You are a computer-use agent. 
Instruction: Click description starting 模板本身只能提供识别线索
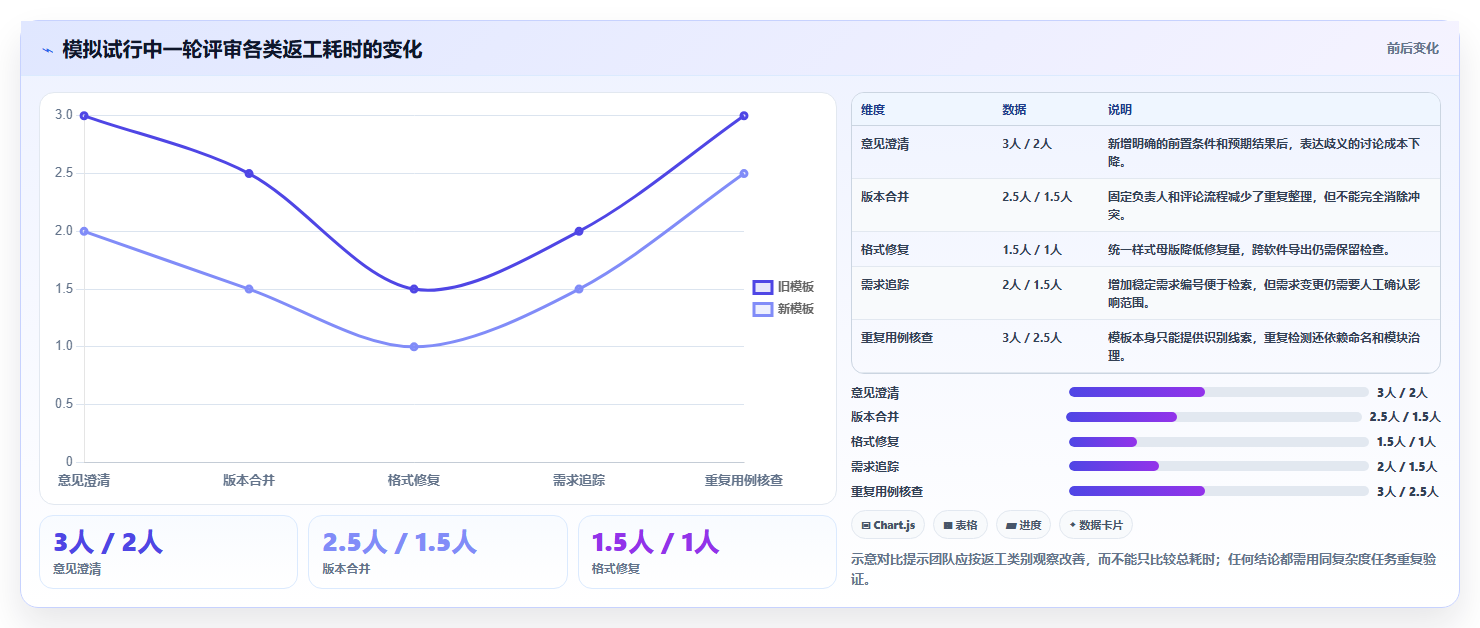1264,346
